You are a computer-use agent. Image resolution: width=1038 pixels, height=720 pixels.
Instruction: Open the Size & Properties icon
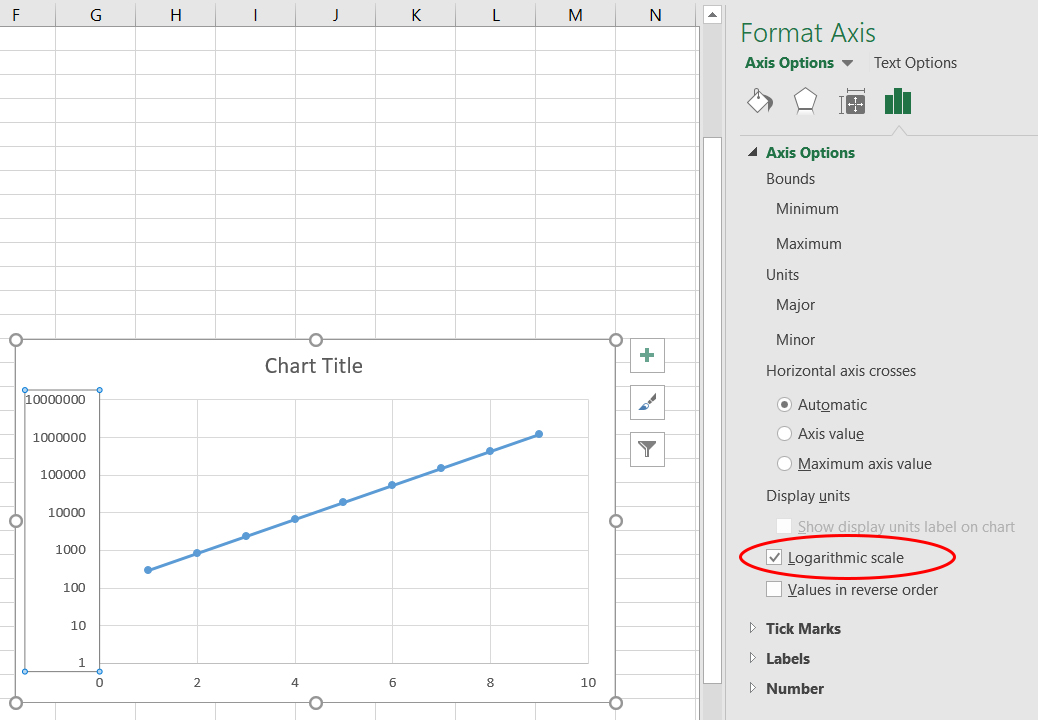[852, 101]
